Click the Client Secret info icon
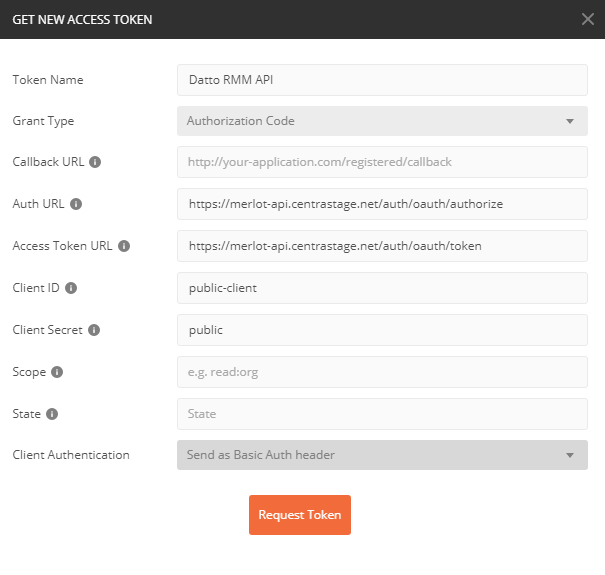 click(x=94, y=330)
